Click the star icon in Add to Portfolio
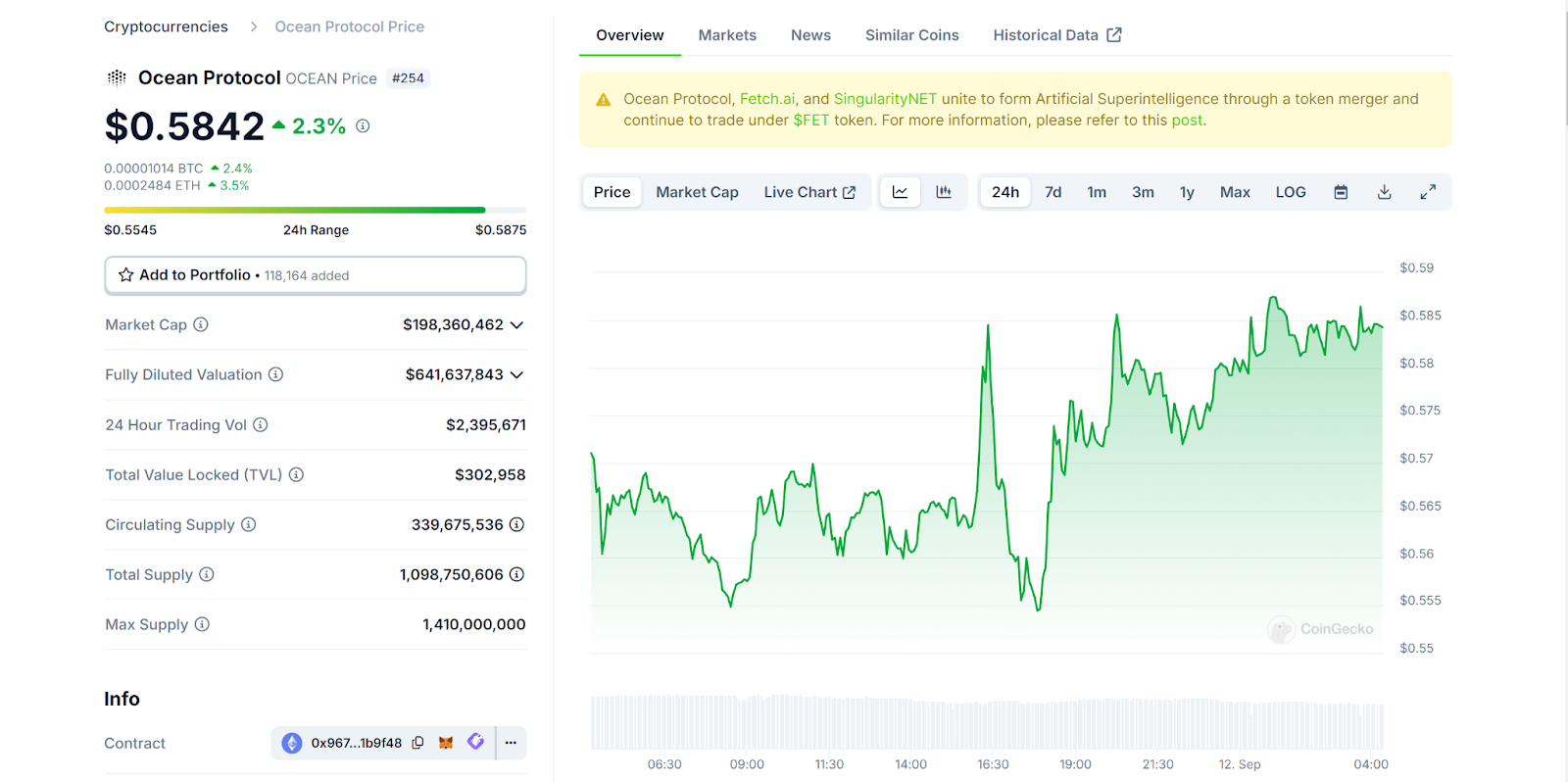1568x782 pixels. 126,275
